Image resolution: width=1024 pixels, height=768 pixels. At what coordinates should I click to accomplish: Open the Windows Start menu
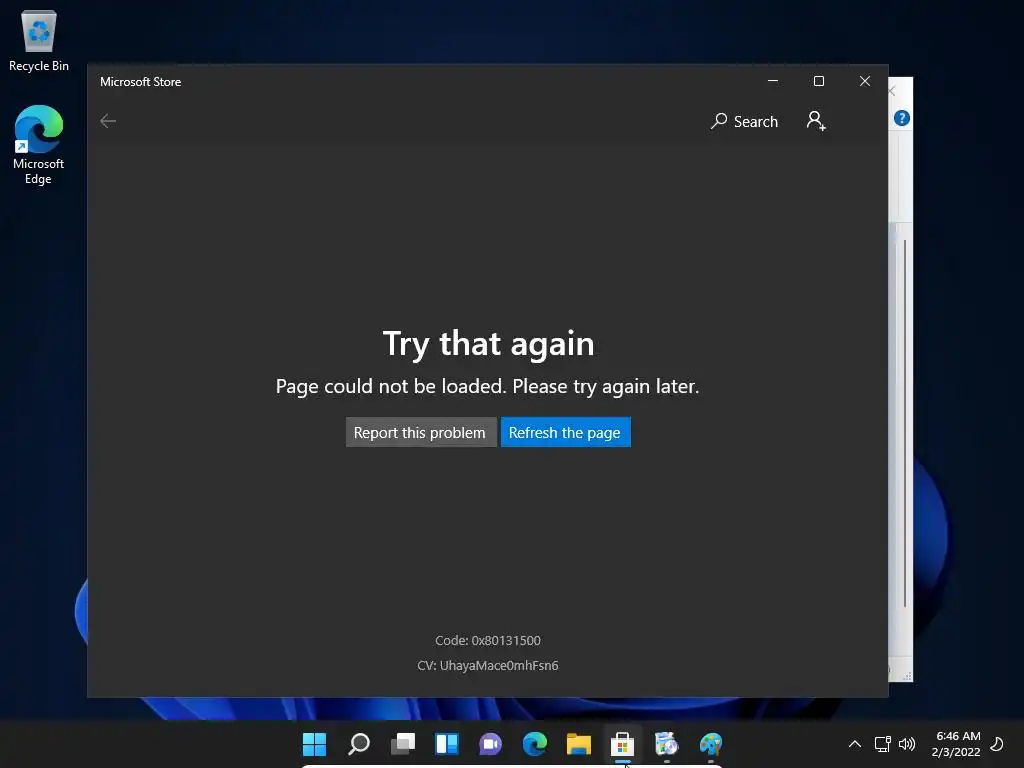click(314, 744)
